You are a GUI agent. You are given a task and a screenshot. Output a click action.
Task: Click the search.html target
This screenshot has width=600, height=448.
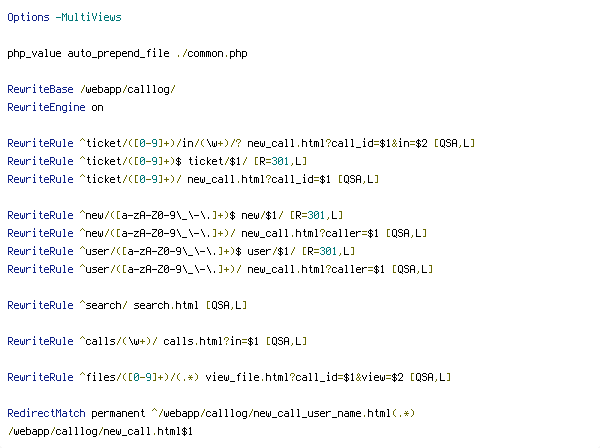166,305
